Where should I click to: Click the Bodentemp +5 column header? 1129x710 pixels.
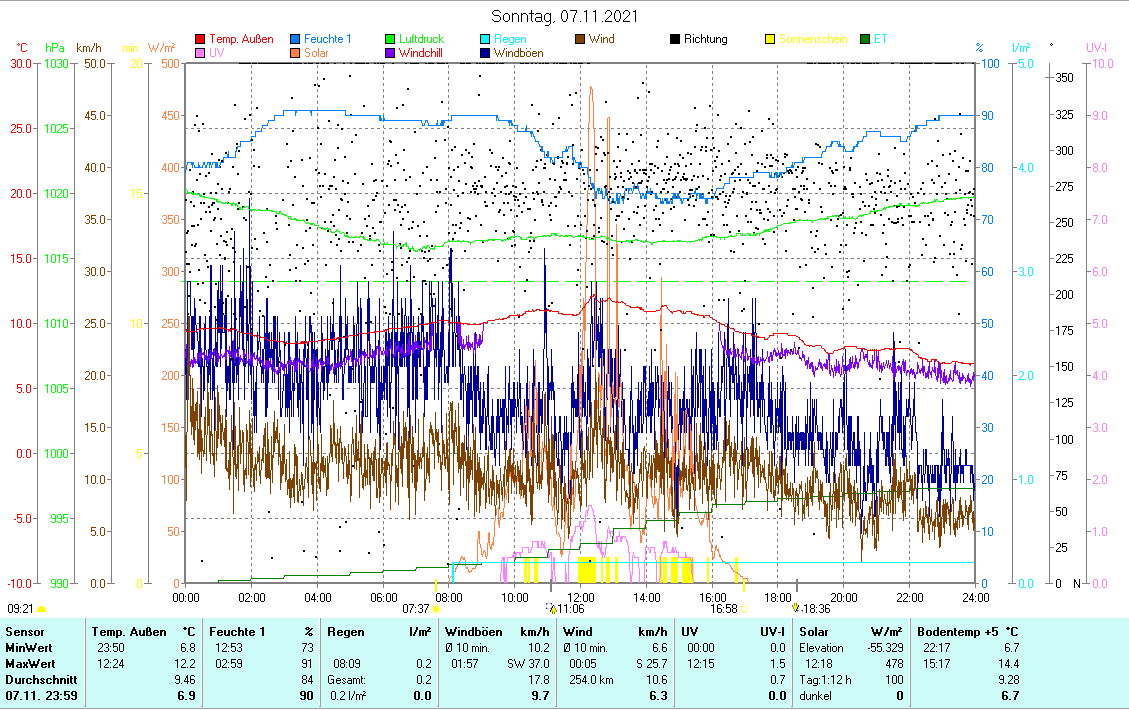pos(954,632)
